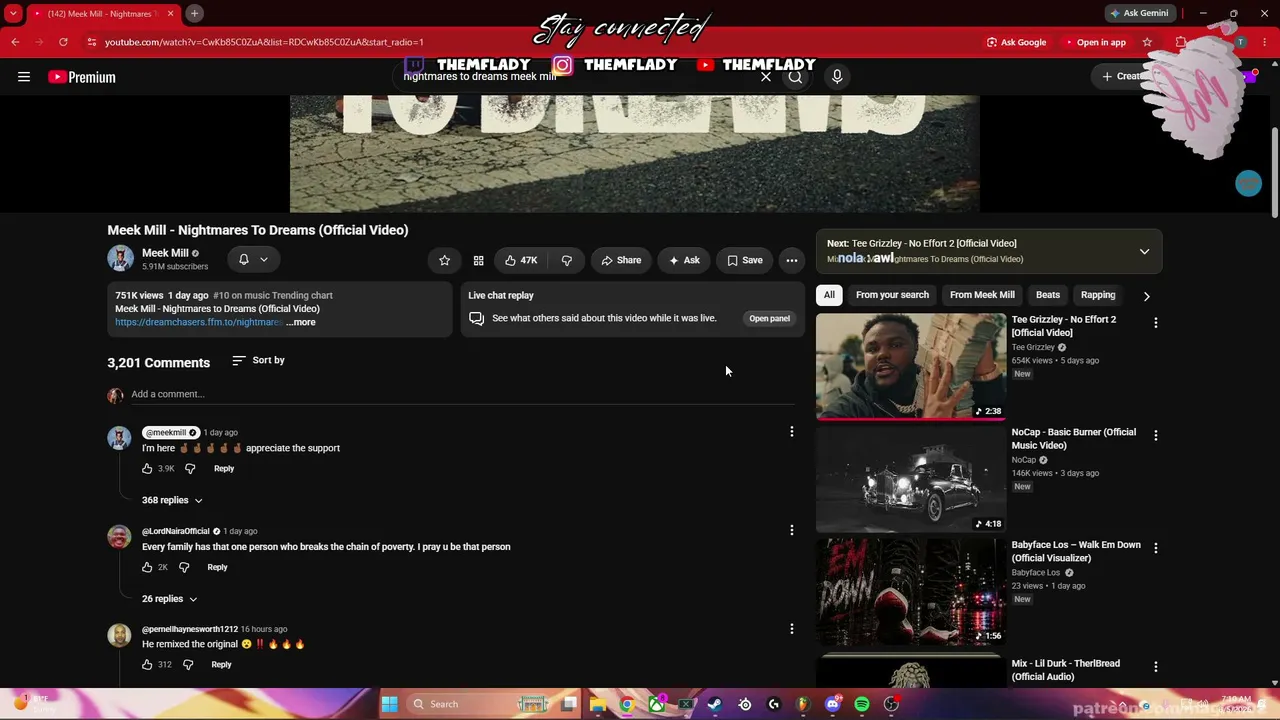Click the YouTube search magnifier button
1280x720 pixels.
(795, 77)
